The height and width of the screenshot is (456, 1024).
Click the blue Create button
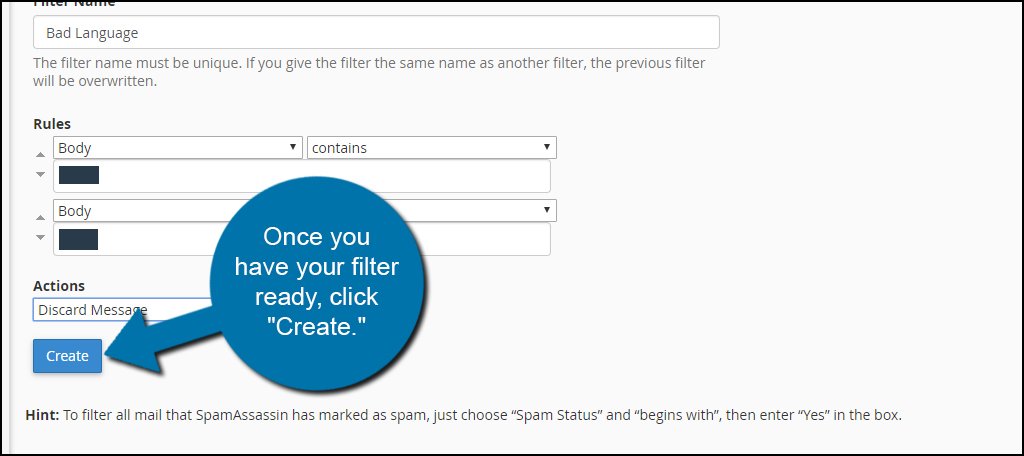click(67, 356)
